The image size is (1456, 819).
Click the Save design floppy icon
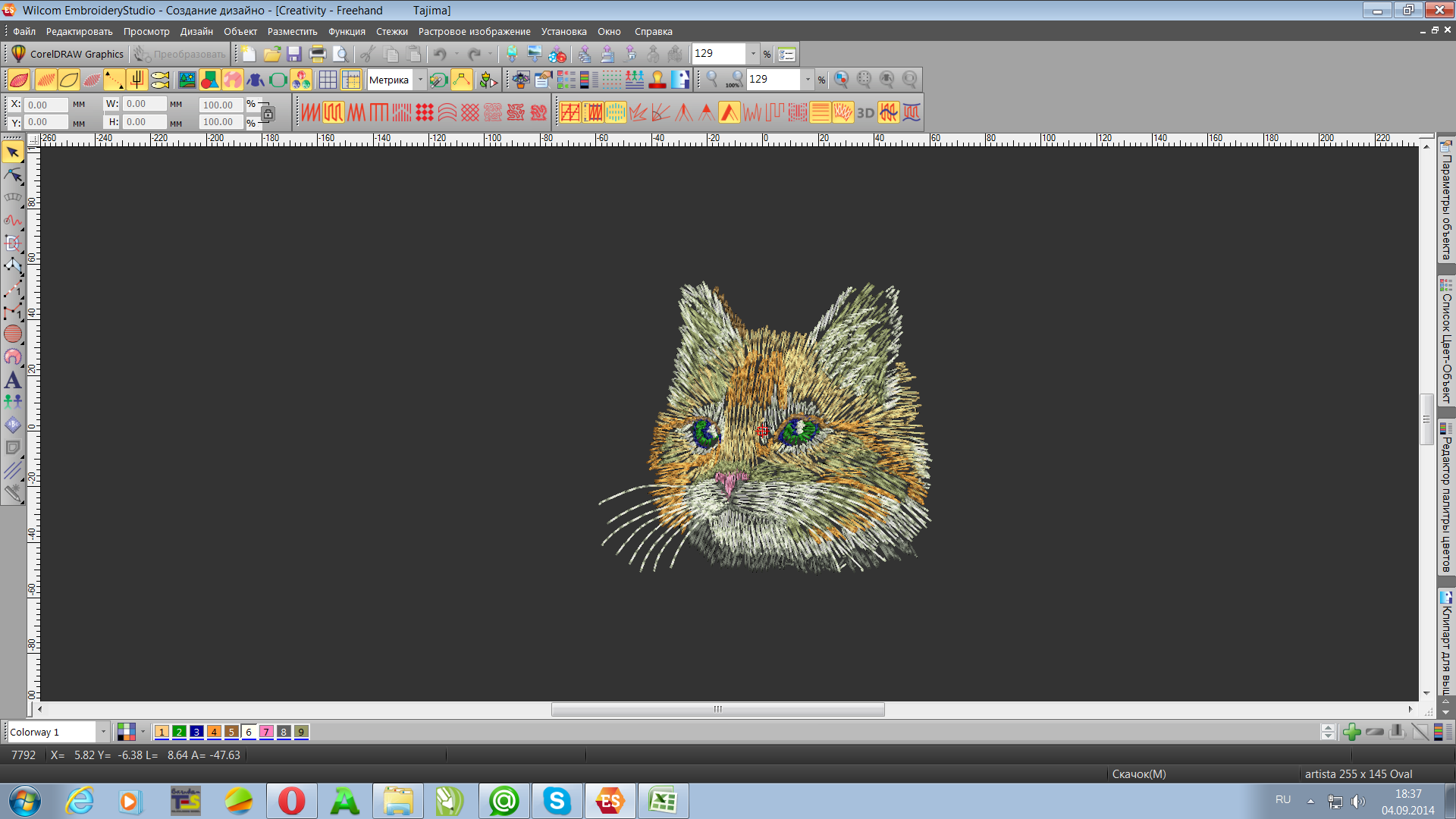tap(294, 54)
